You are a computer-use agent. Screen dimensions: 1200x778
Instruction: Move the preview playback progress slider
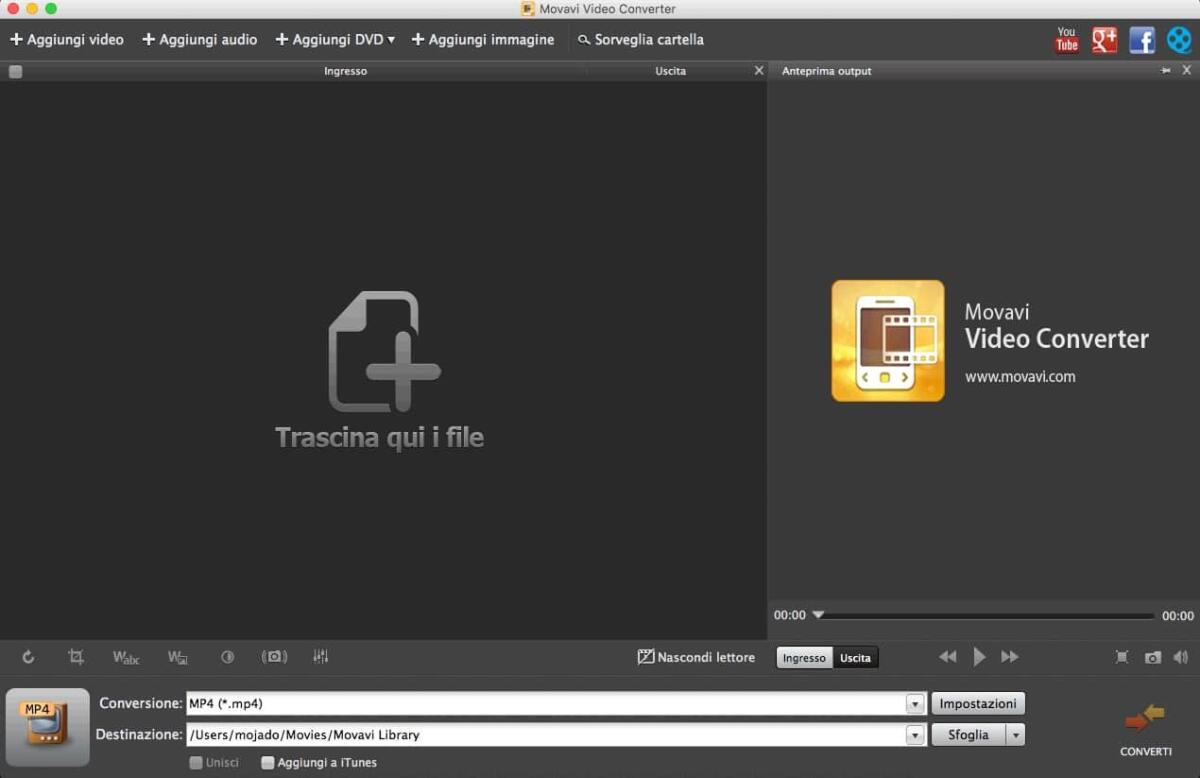point(818,615)
